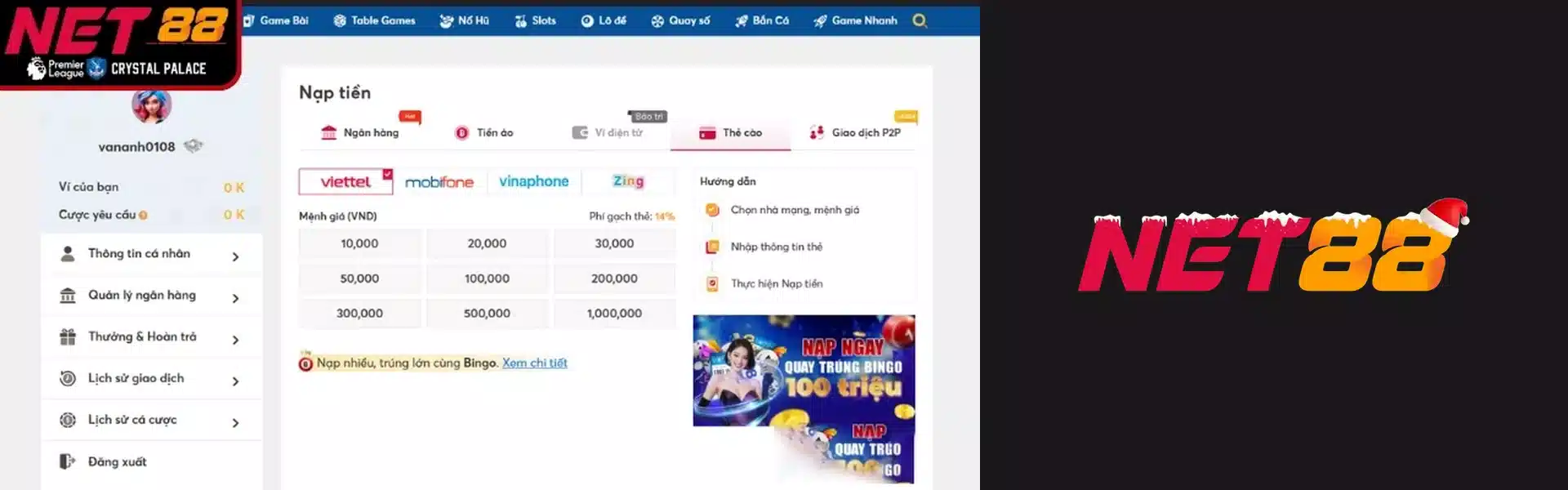Click the Thực hiện Nạp tiền step icon

[x=712, y=284]
